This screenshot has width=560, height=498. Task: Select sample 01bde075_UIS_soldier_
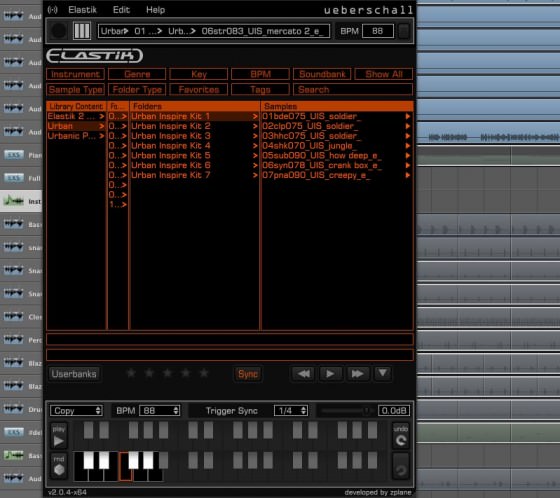pos(337,116)
